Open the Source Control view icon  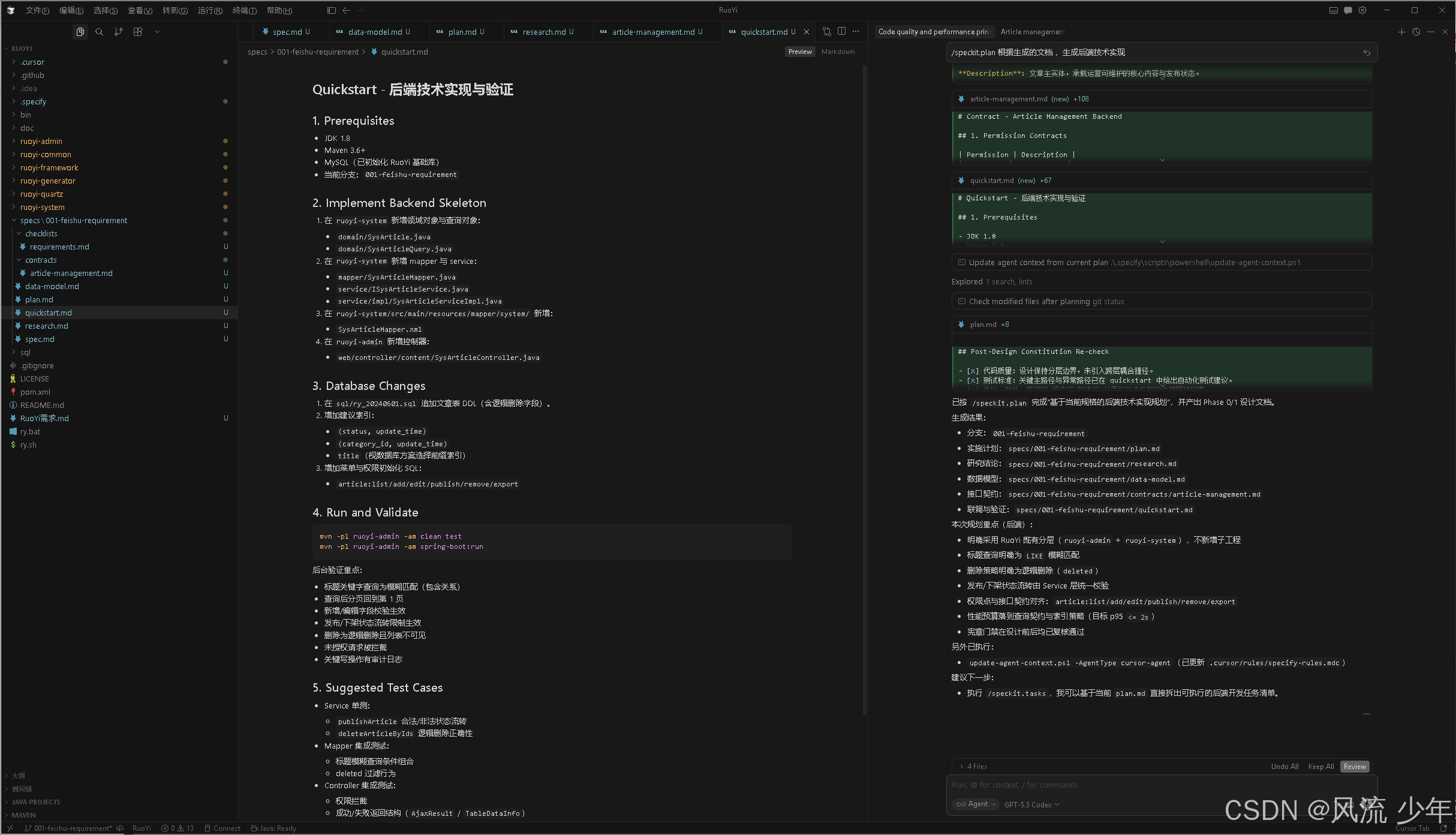click(119, 32)
